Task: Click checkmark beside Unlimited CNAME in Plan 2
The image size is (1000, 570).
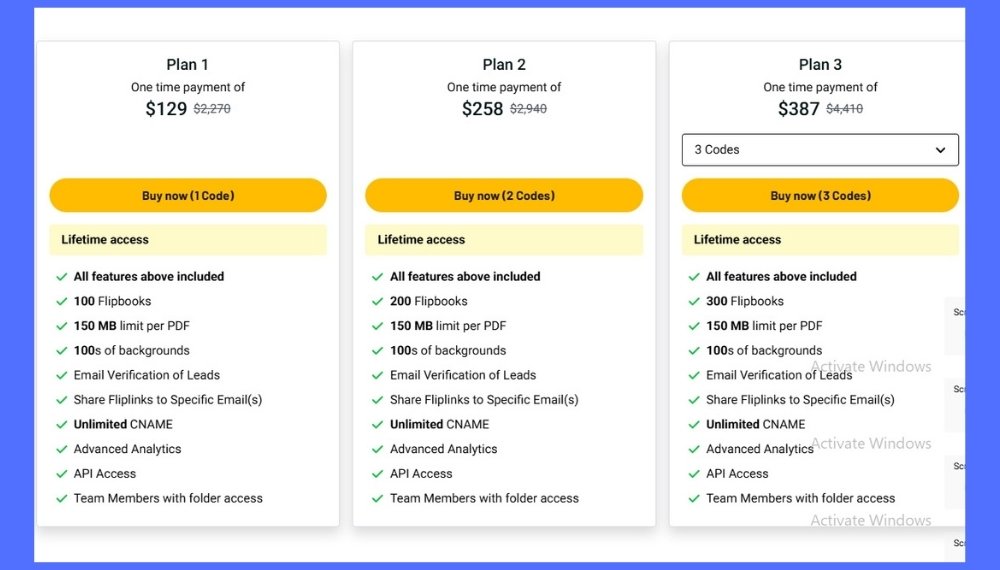Action: (x=377, y=425)
